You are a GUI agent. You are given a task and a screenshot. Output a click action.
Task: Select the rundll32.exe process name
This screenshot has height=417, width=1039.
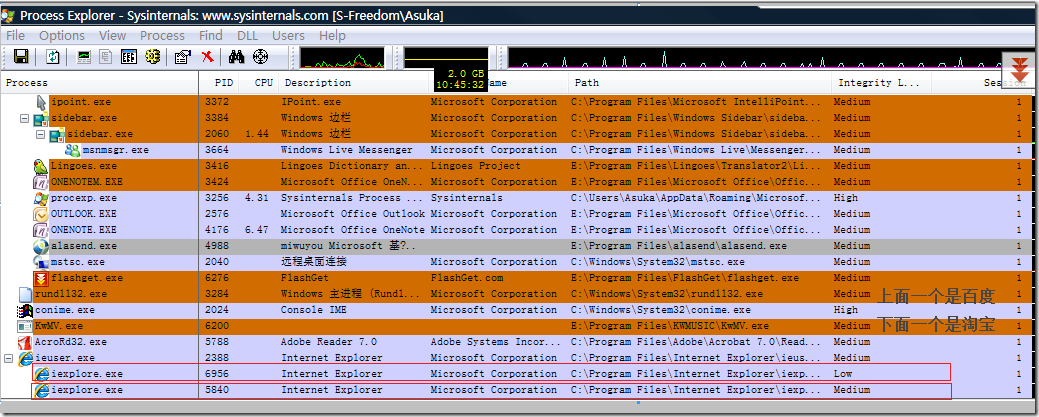[x=71, y=294]
